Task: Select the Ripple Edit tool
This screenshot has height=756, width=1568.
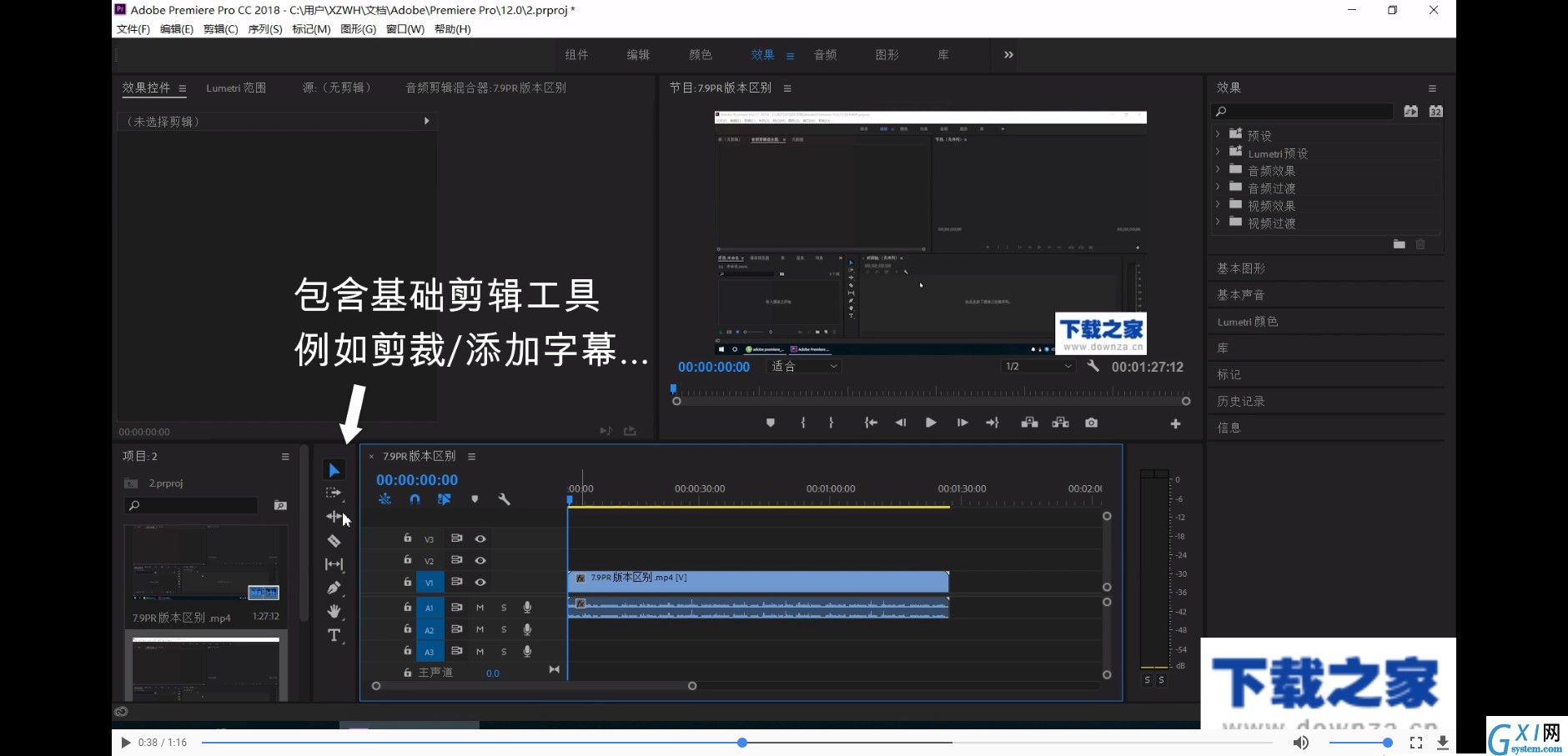Action: (x=334, y=517)
